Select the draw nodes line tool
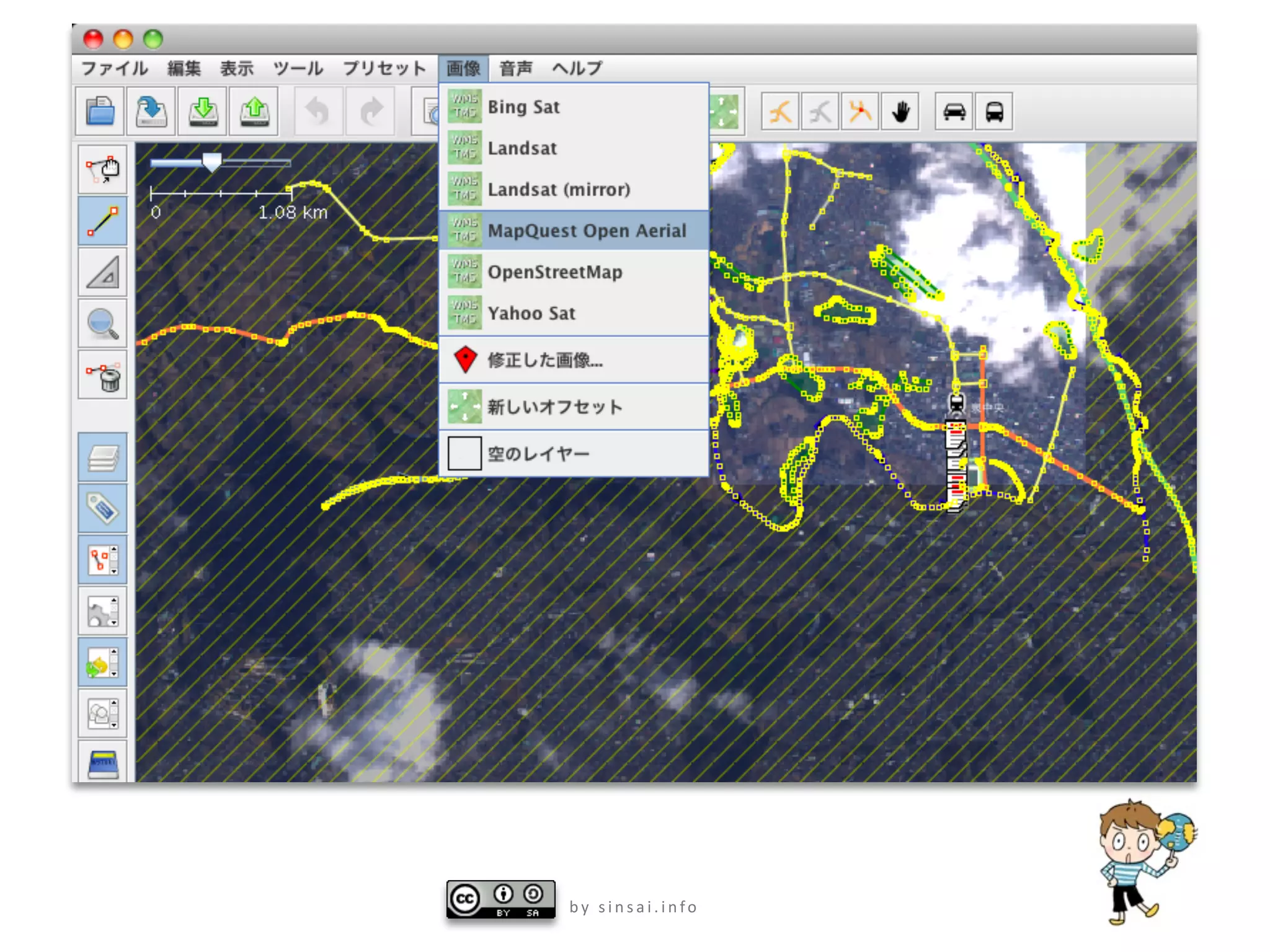This screenshot has width=1270, height=952. (103, 221)
